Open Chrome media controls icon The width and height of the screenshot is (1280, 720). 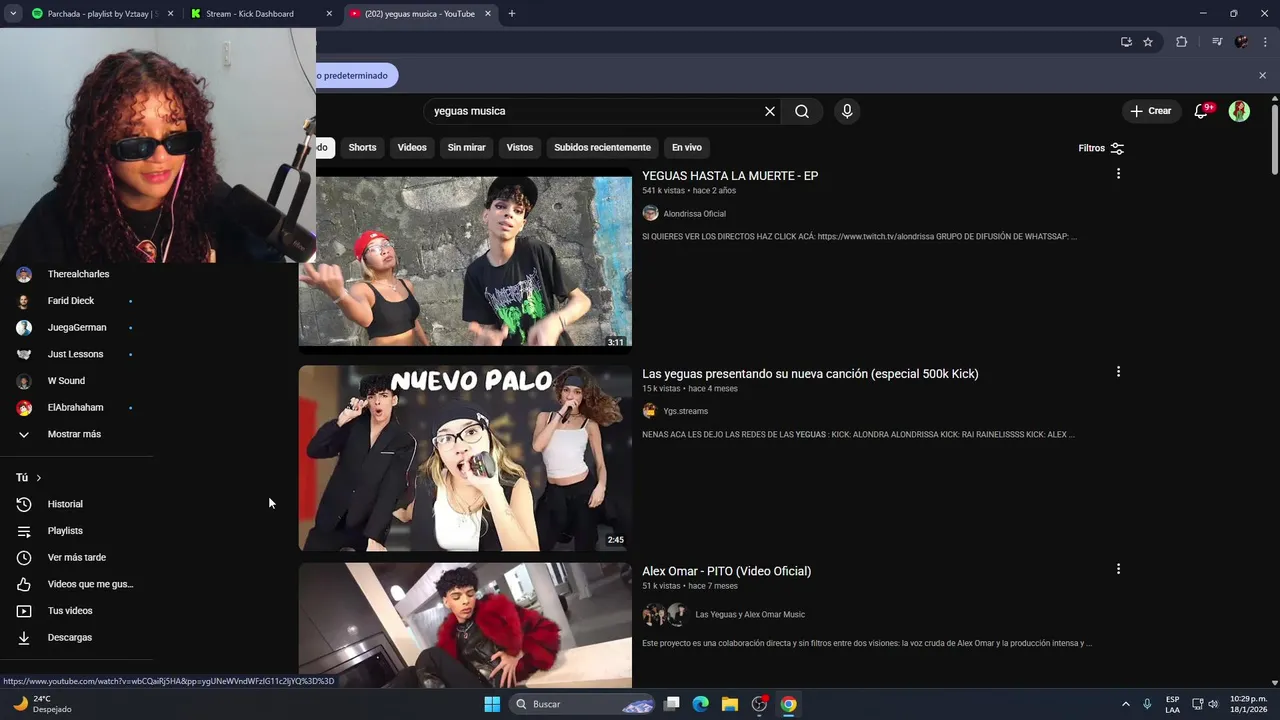click(1217, 42)
